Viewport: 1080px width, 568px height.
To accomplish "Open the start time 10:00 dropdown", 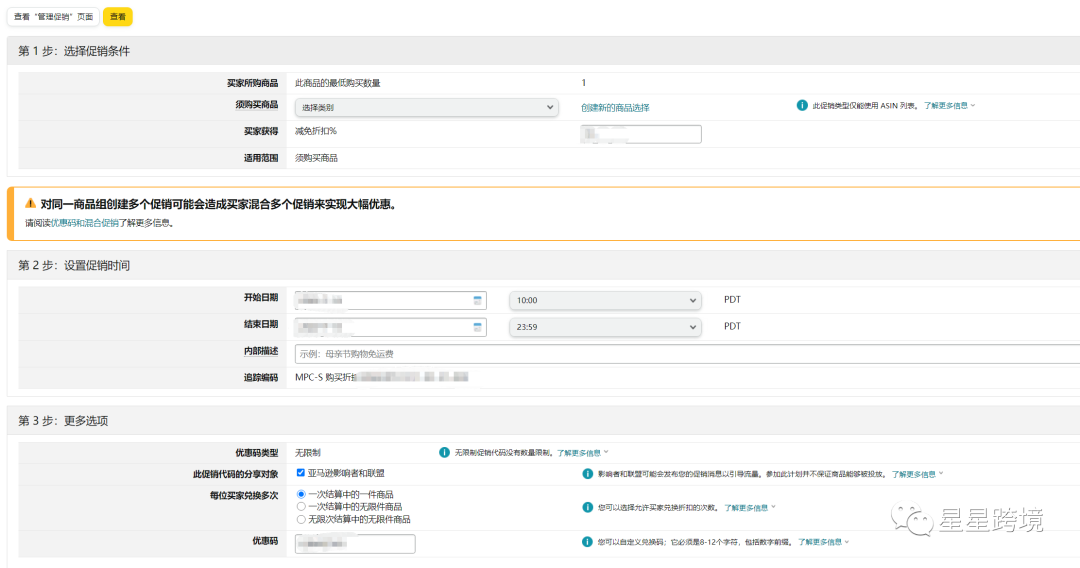I will (605, 300).
